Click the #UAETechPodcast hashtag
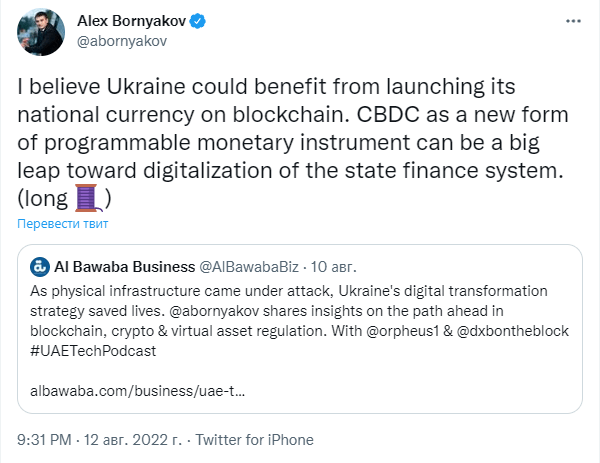Viewport: 600px width, 463px height. point(93,351)
